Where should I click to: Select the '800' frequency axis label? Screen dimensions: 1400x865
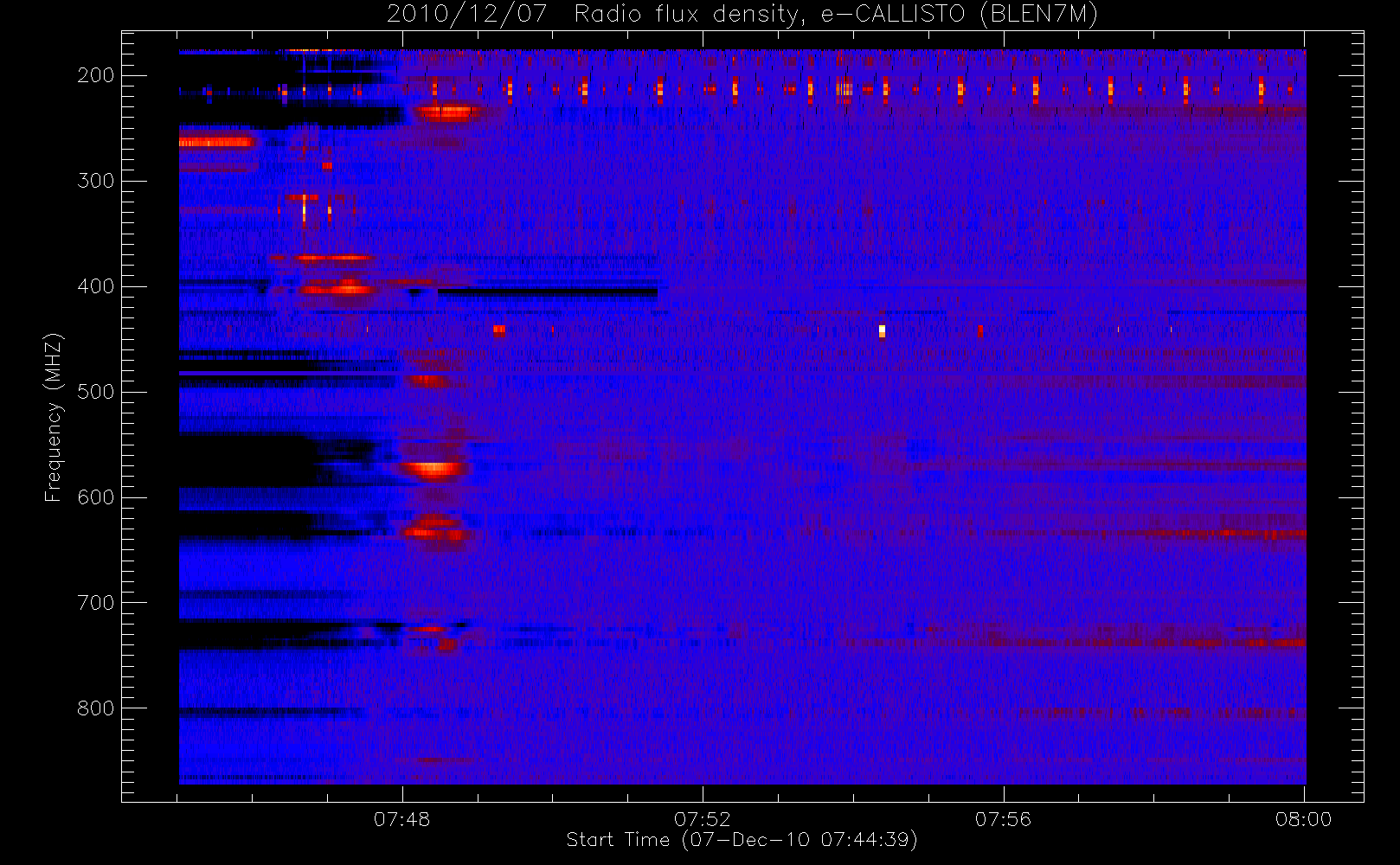click(x=95, y=708)
